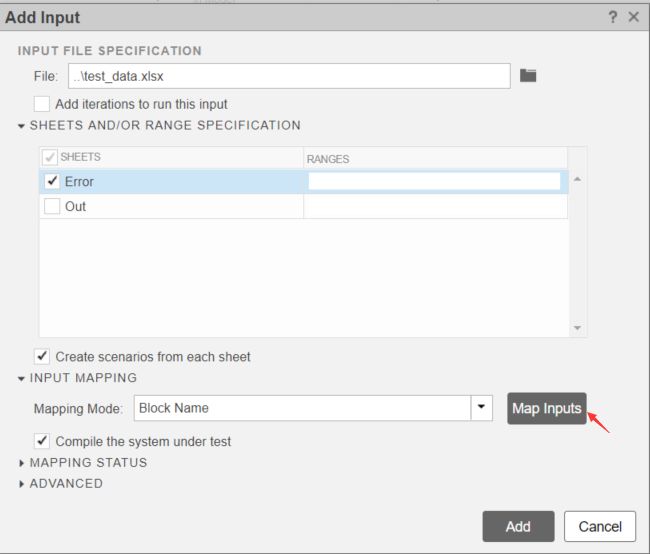This screenshot has width=650, height=554.
Task: Close the Add Input dialog
Action: (633, 17)
